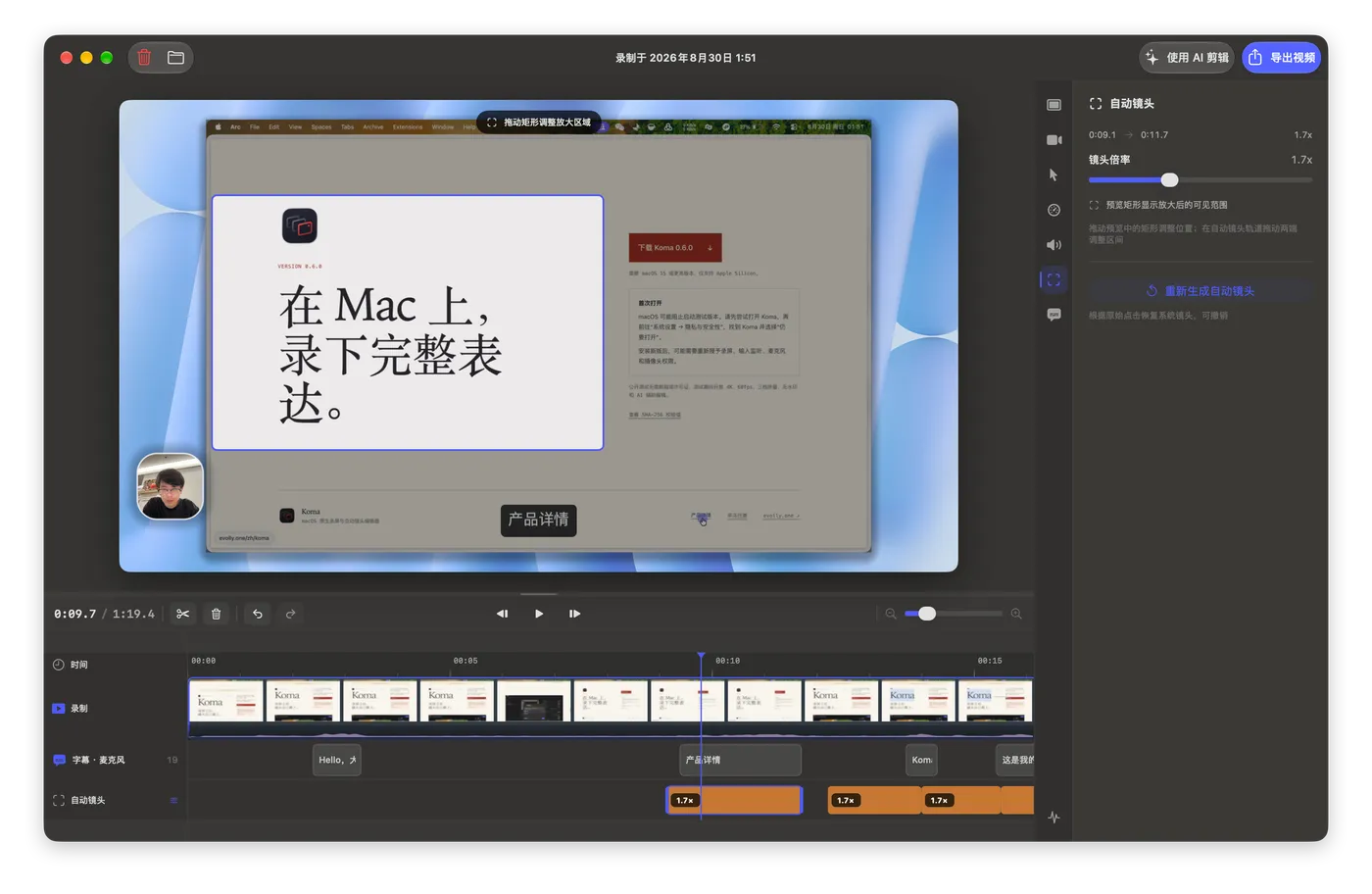Click the blue-outlined zoom rectangle in the preview
The height and width of the screenshot is (894, 1372).
pos(408,323)
